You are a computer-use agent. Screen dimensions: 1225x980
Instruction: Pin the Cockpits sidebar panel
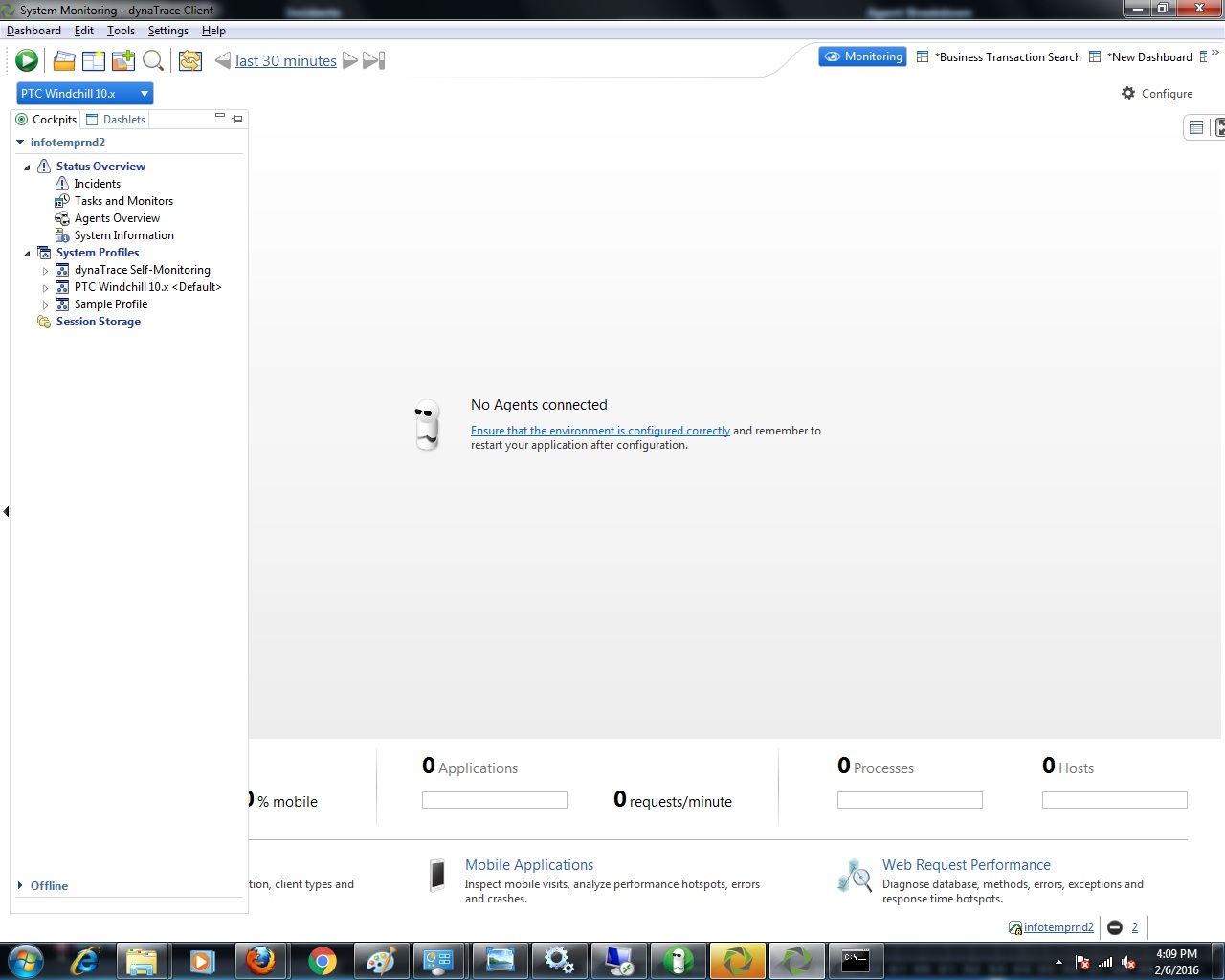[x=237, y=119]
